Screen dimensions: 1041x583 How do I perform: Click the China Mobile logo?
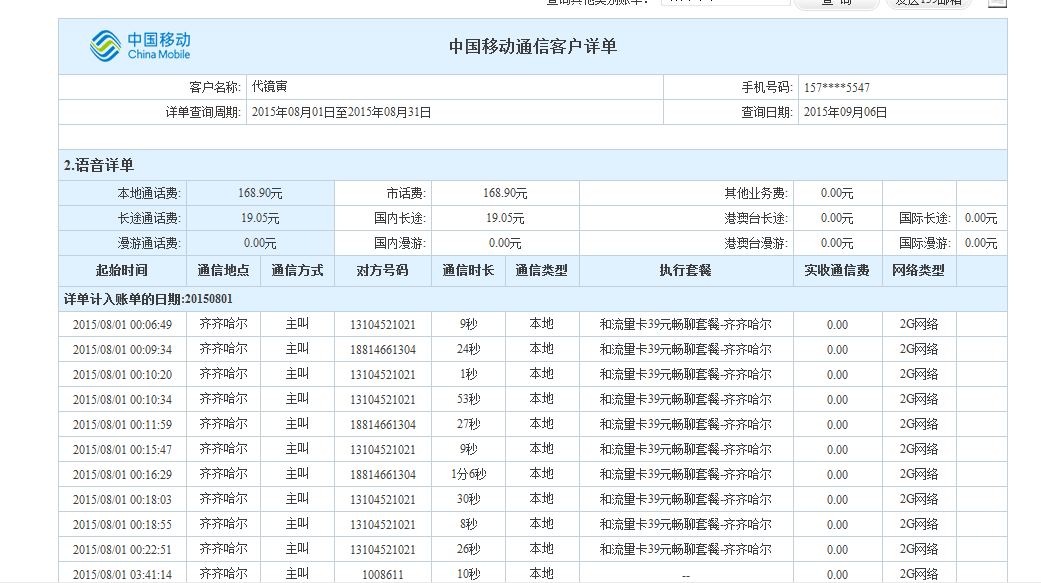point(140,46)
